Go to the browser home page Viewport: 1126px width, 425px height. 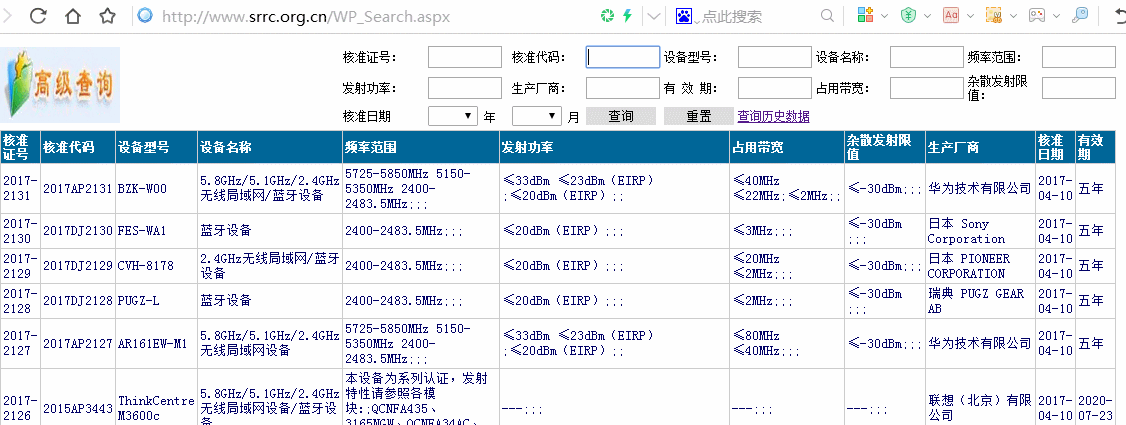[x=73, y=15]
